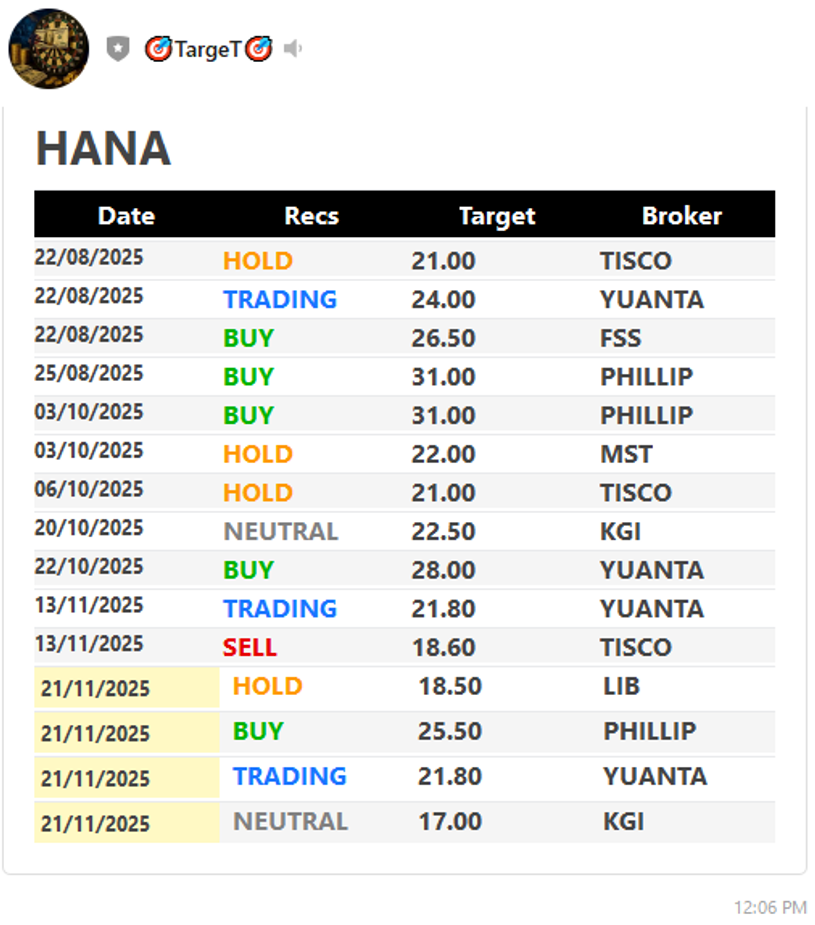Click the 12:06 PM message timestamp
815x925 pixels.
[x=769, y=908]
